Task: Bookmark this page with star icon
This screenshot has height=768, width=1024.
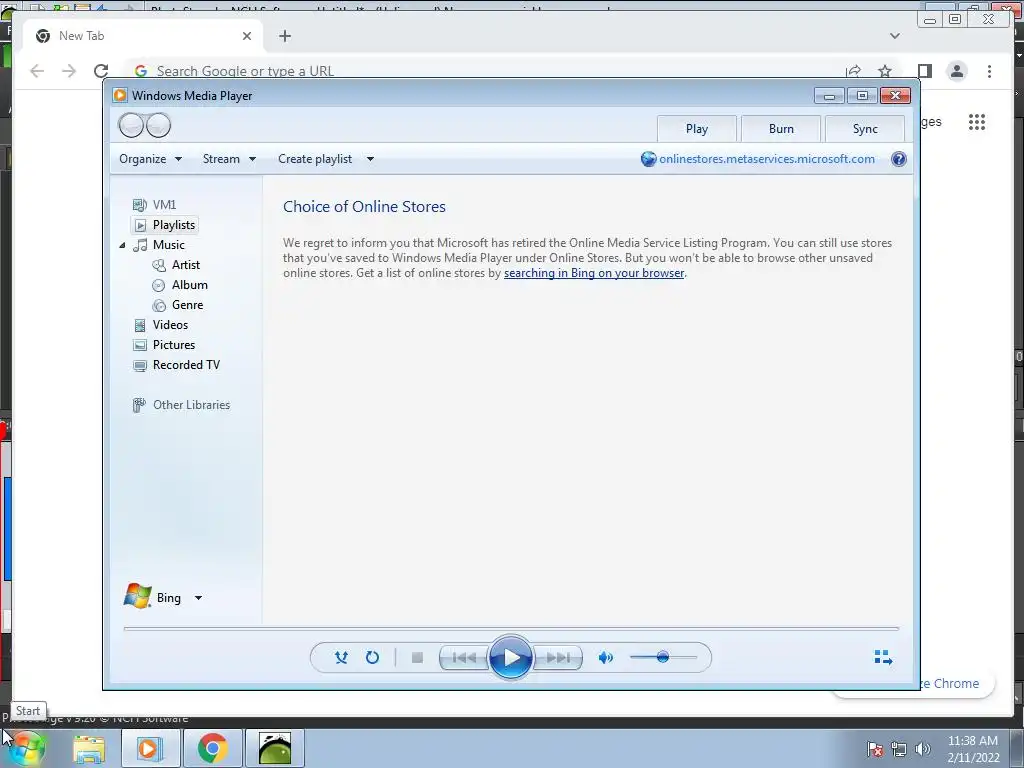Action: coord(884,71)
